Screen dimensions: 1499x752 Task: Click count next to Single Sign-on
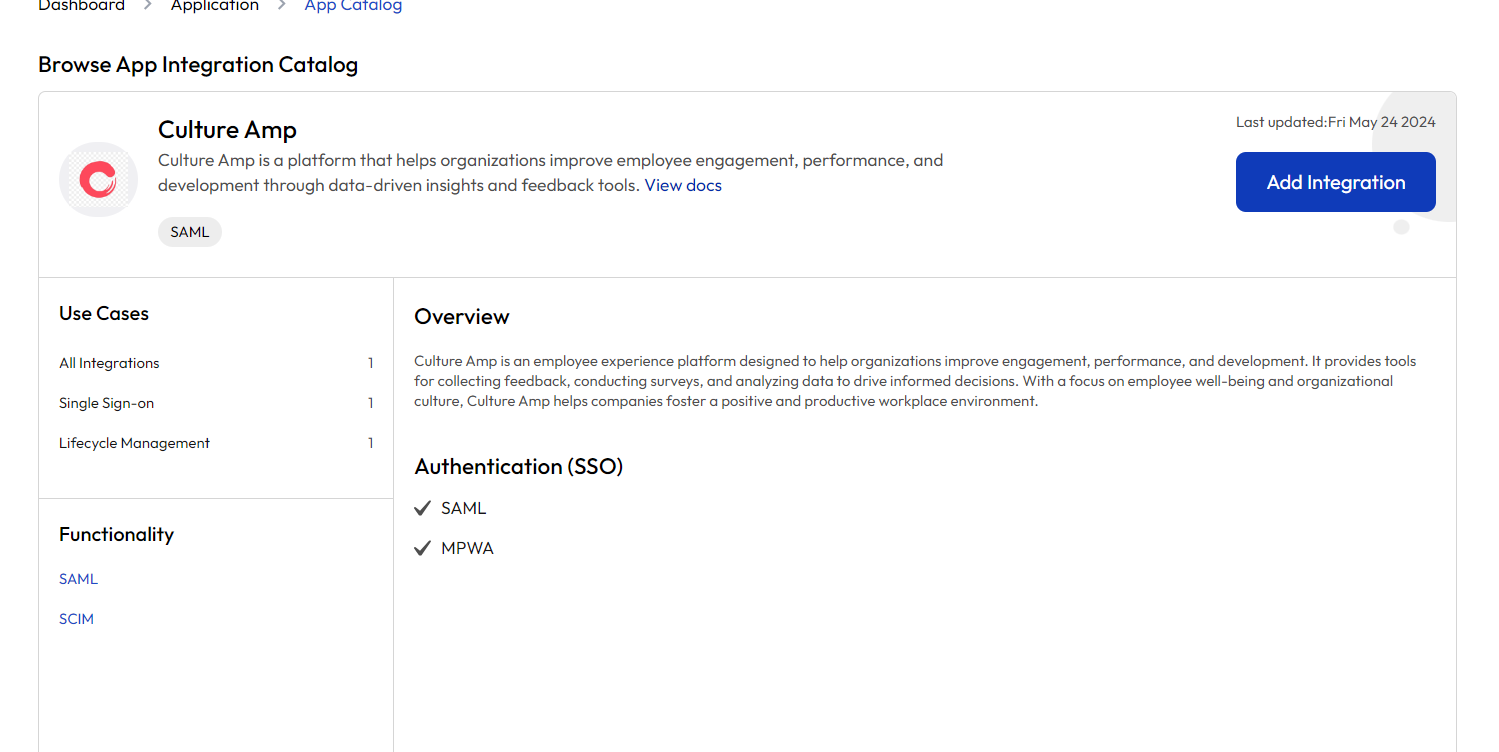(x=370, y=403)
